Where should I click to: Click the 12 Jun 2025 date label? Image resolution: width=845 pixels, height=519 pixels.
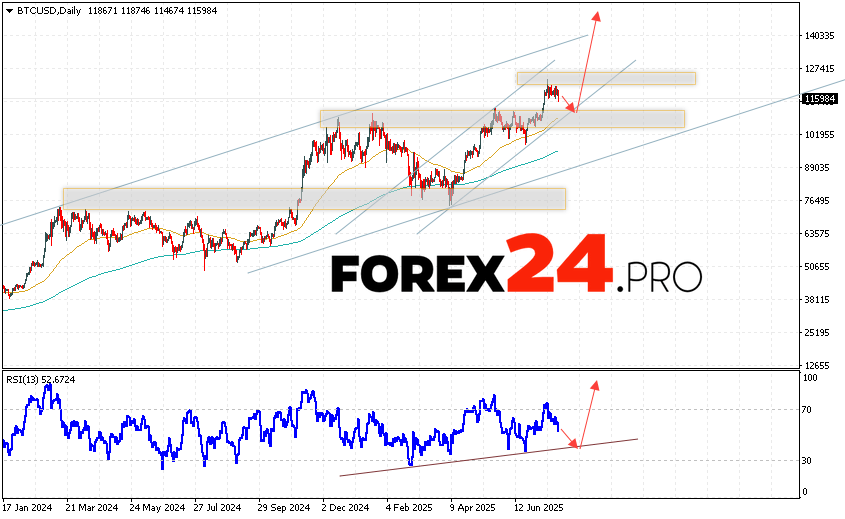point(539,506)
